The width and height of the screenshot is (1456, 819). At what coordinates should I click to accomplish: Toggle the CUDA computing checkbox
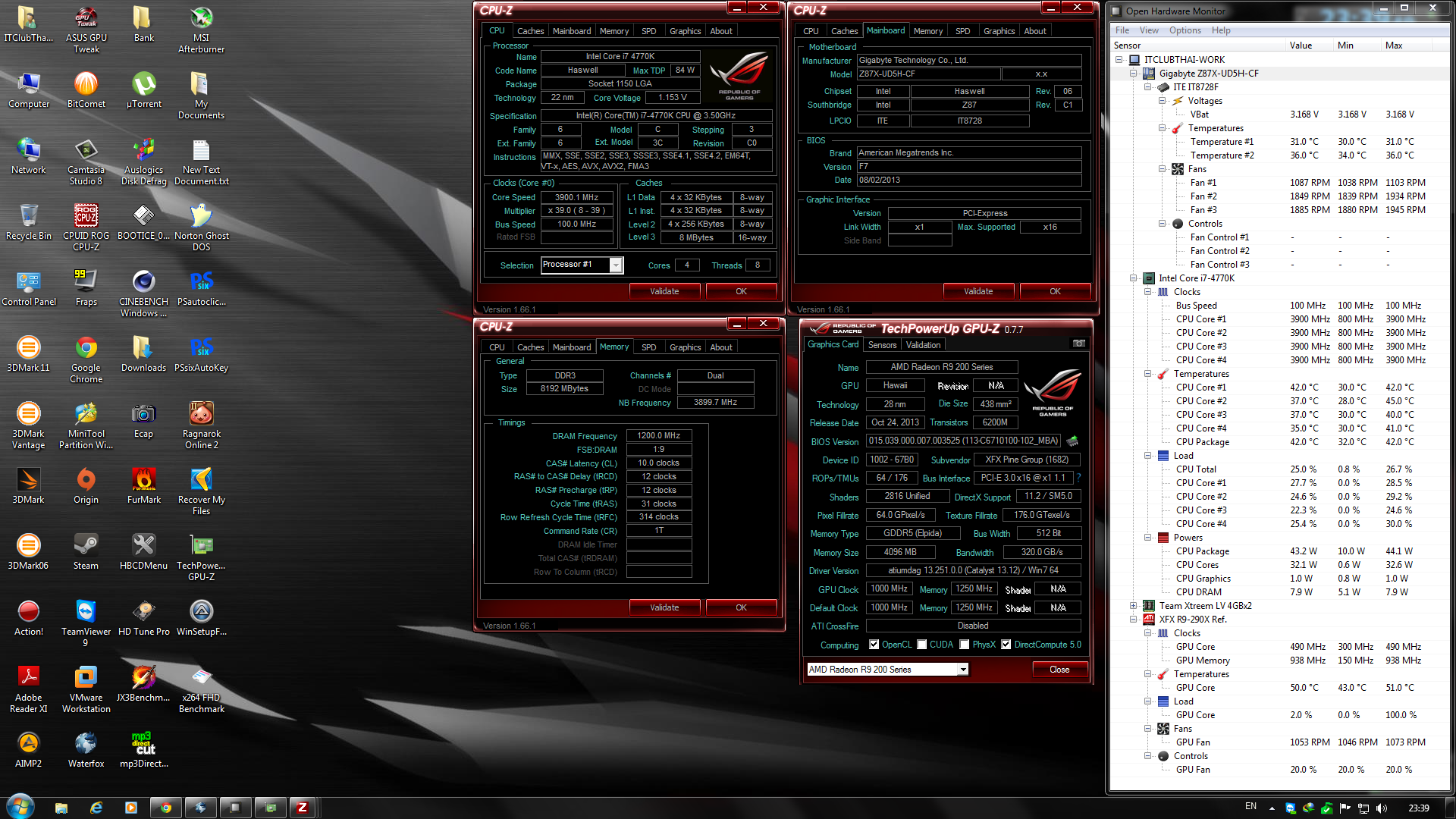point(921,645)
